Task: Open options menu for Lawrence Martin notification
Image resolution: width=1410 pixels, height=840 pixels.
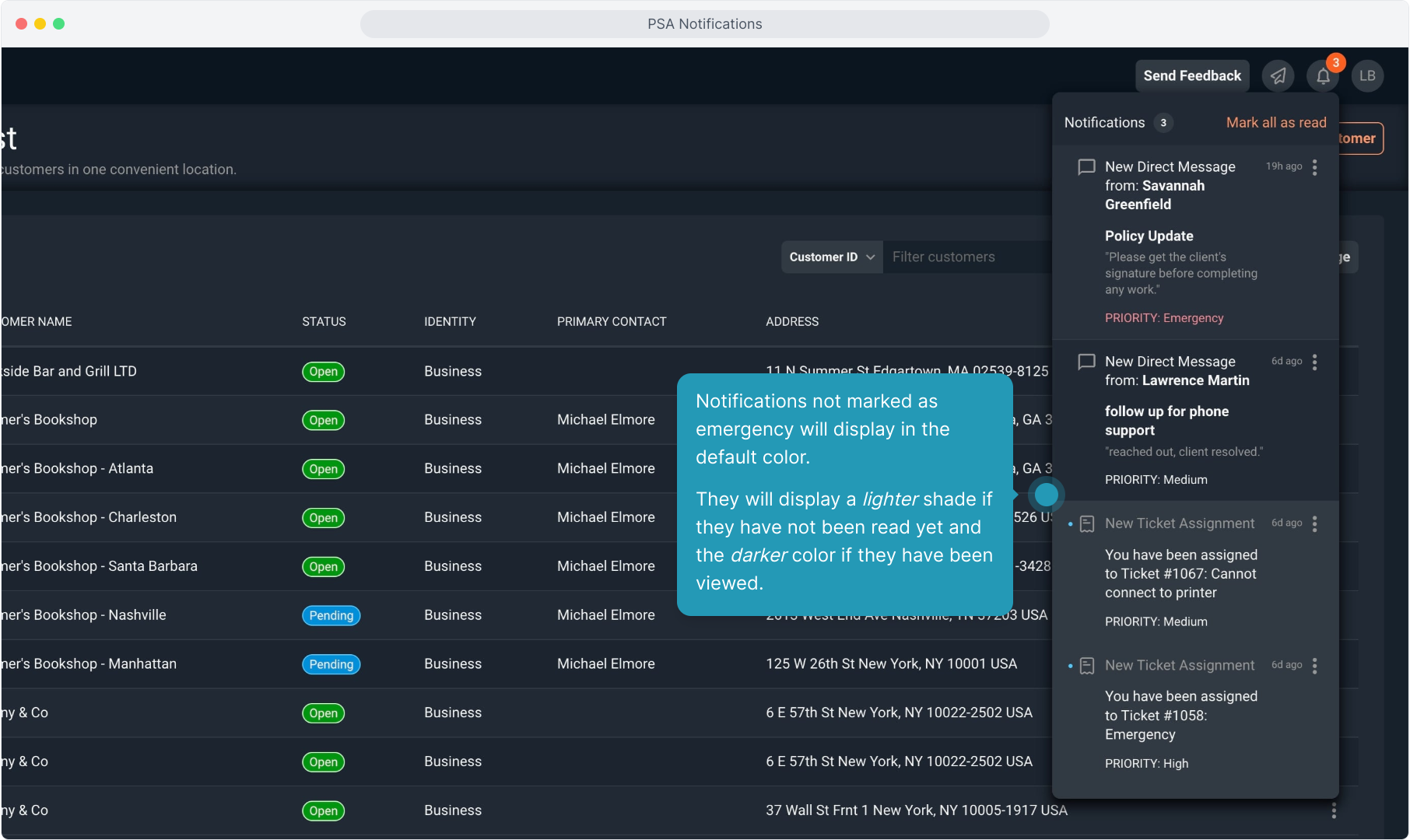Action: coord(1314,362)
